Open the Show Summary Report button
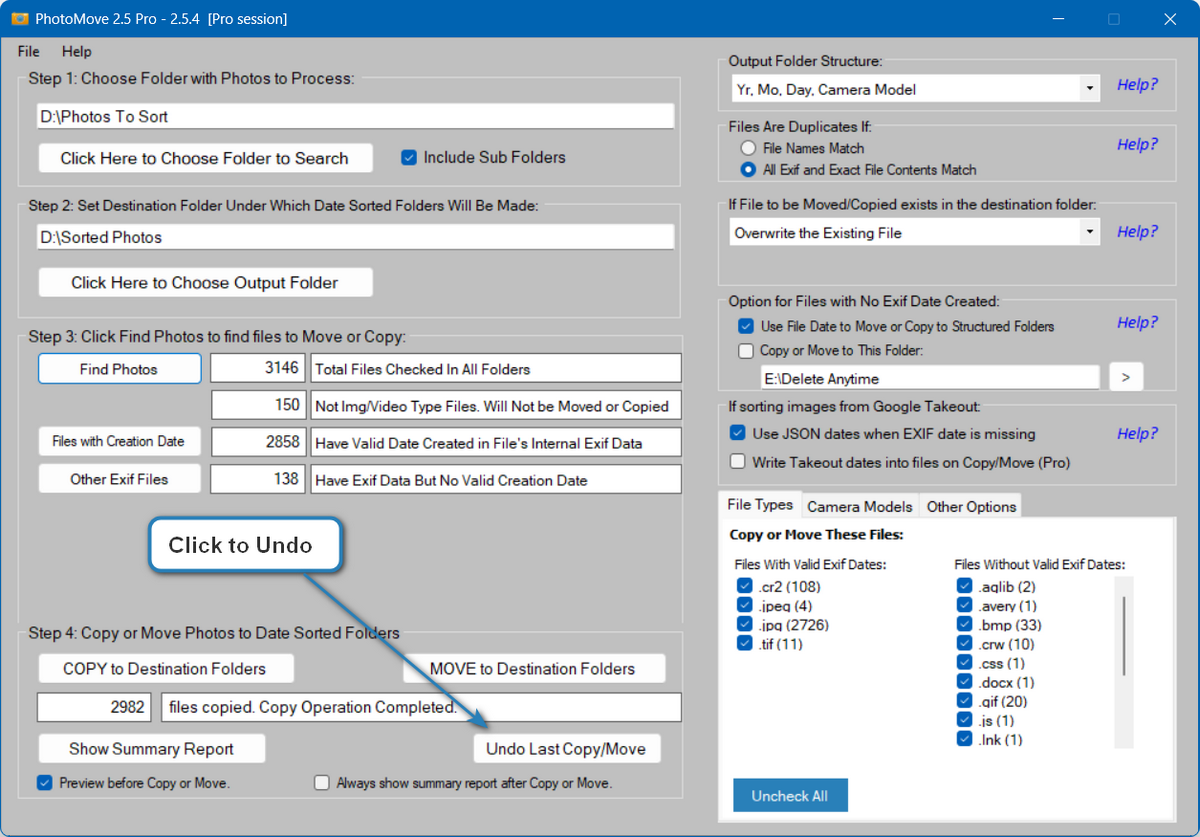This screenshot has height=837, width=1200. click(x=152, y=749)
